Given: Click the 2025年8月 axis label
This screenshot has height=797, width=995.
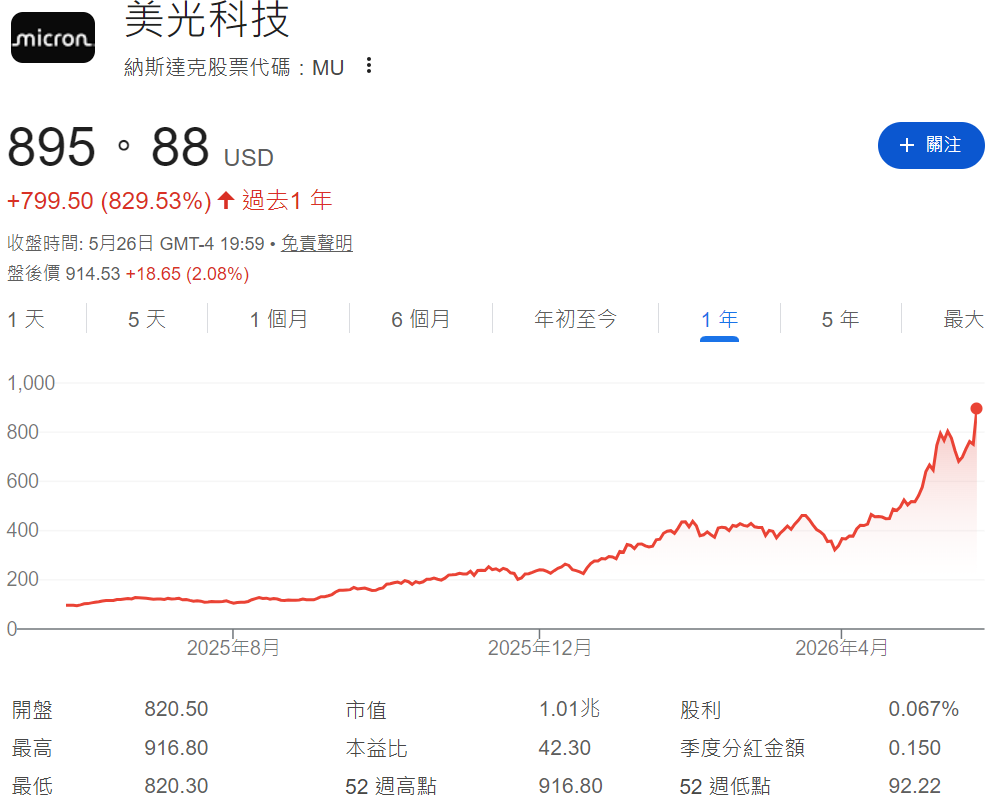Looking at the screenshot, I should 233,648.
